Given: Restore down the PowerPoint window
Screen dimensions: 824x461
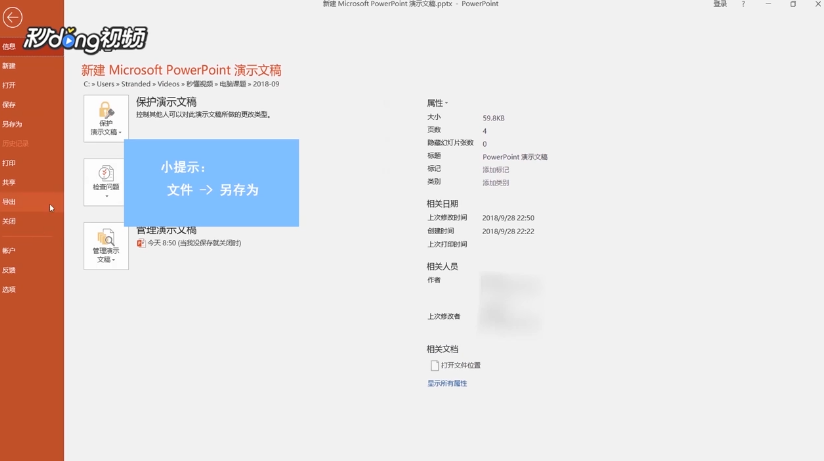Looking at the screenshot, I should tap(793, 4).
